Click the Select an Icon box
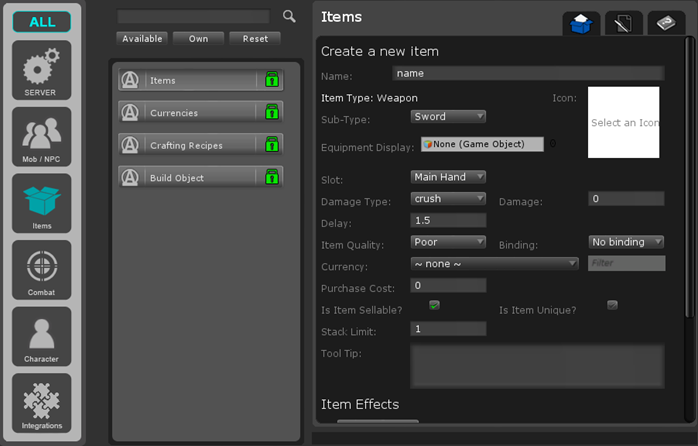The width and height of the screenshot is (698, 446). coord(624,122)
